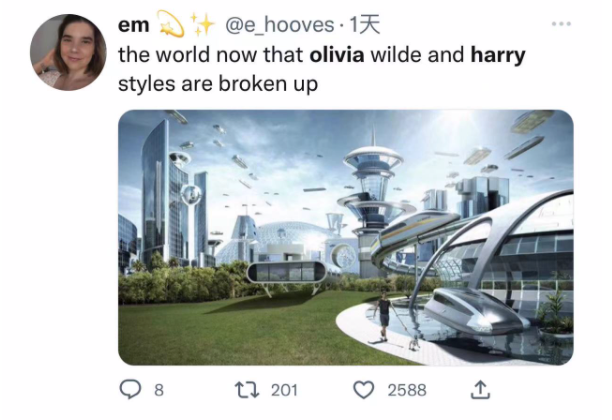Open the 1天 timestamp link
The height and width of the screenshot is (420, 612).
[x=365, y=25]
